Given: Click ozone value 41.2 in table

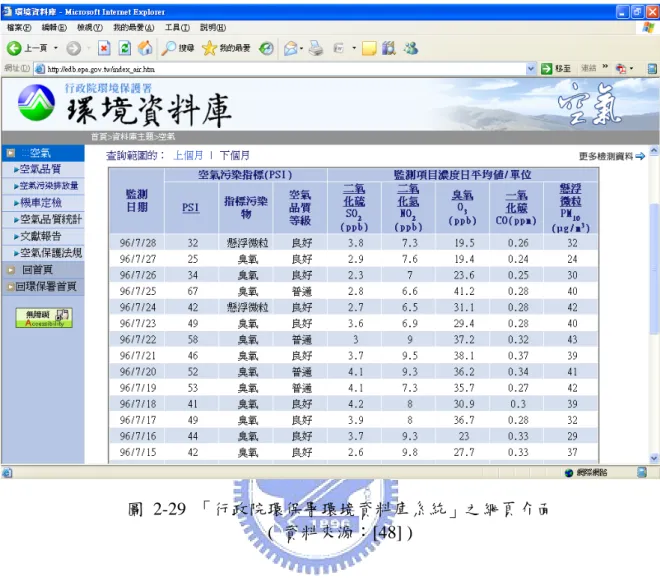Looking at the screenshot, I should click(464, 291).
